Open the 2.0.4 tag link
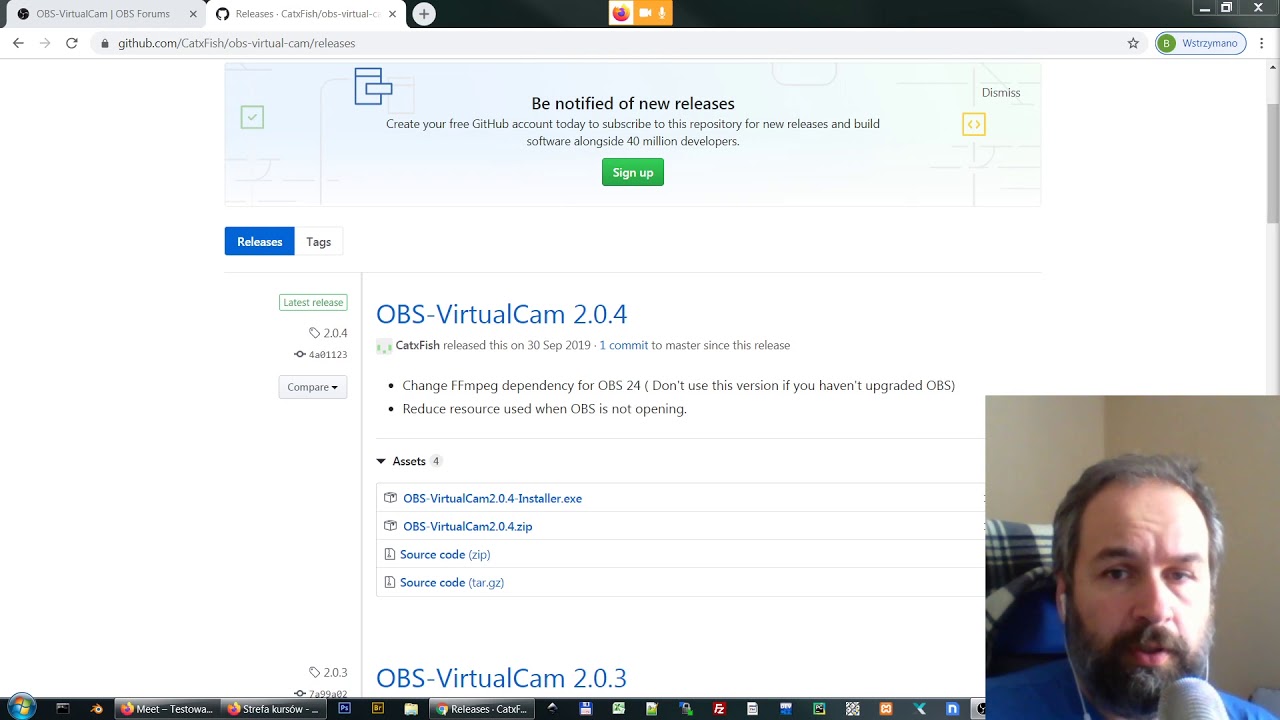Viewport: 1280px width, 720px height. pos(328,333)
